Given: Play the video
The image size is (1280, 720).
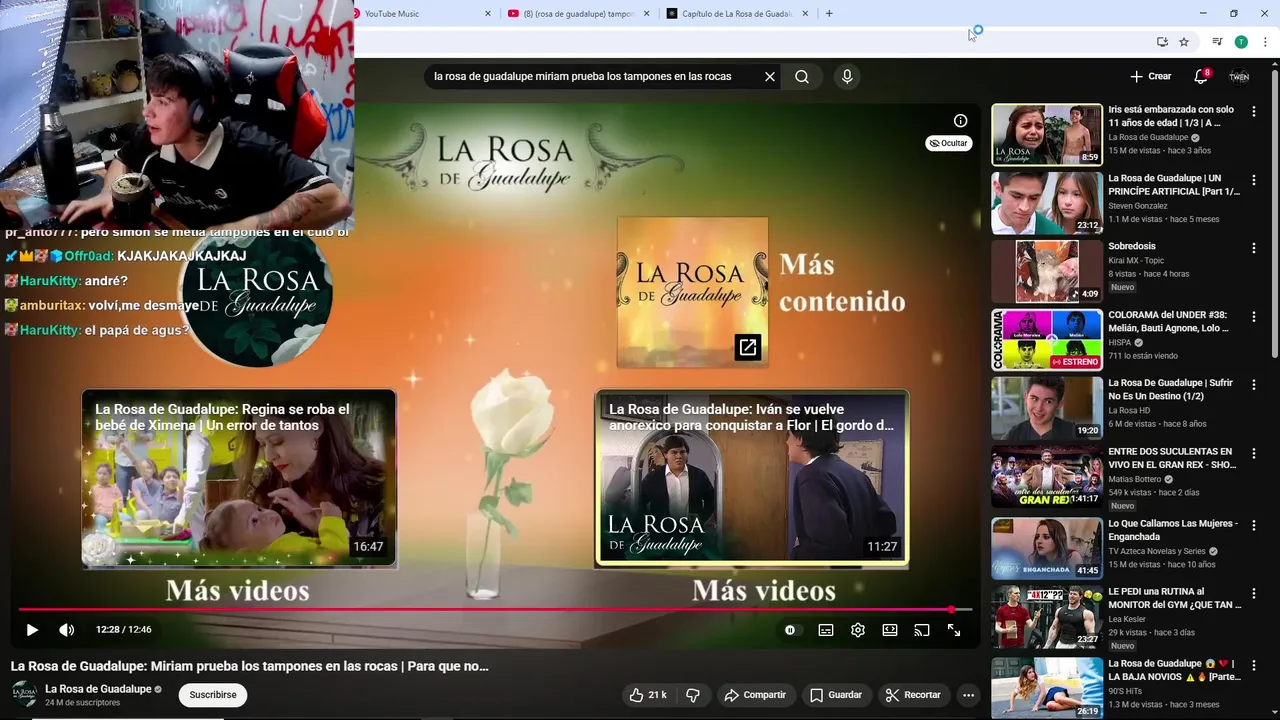Looking at the screenshot, I should 31,630.
